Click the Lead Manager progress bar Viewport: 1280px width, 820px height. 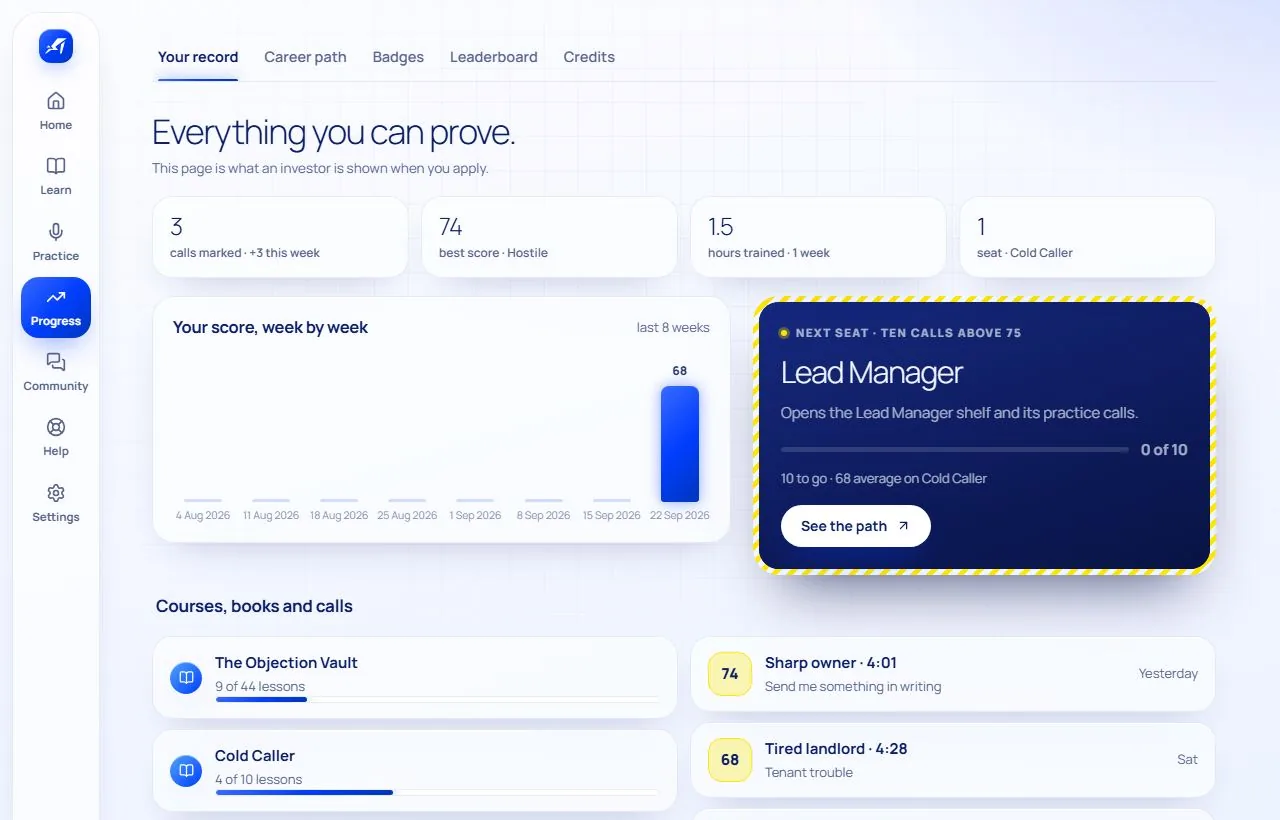[955, 450]
